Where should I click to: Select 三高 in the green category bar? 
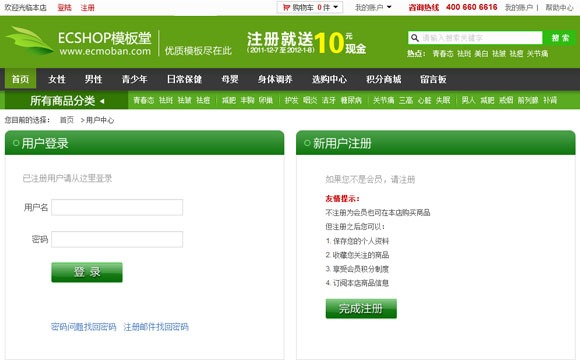pyautogui.click(x=406, y=100)
